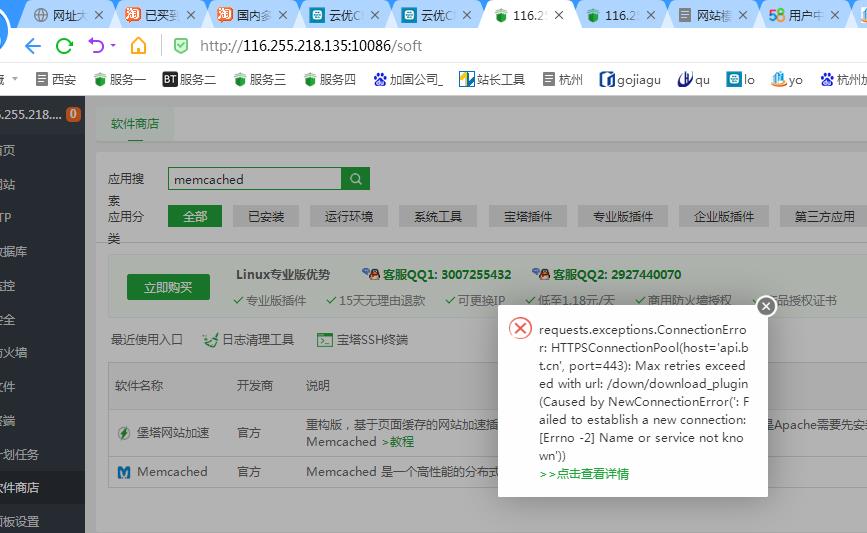The width and height of the screenshot is (867, 533).
Task: Go to the browser home page icon
Action: coord(138,45)
